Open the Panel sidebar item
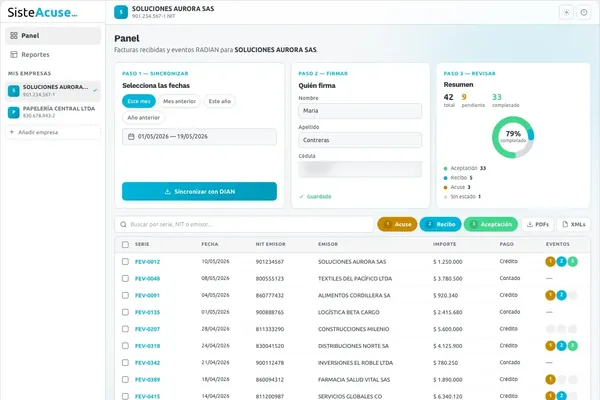 pos(53,36)
